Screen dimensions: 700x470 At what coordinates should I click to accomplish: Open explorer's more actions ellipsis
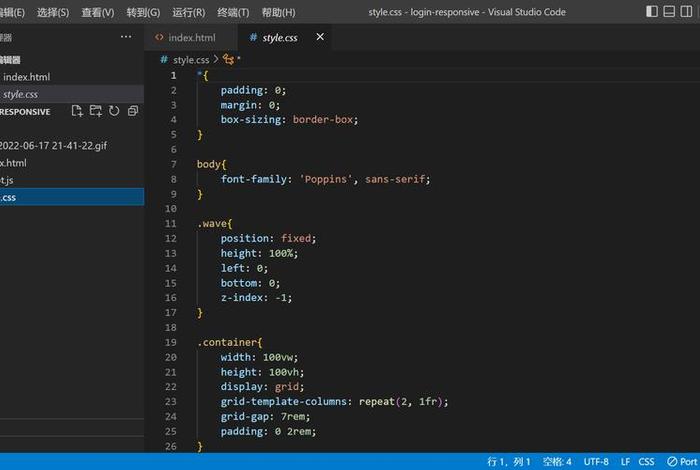point(126,37)
